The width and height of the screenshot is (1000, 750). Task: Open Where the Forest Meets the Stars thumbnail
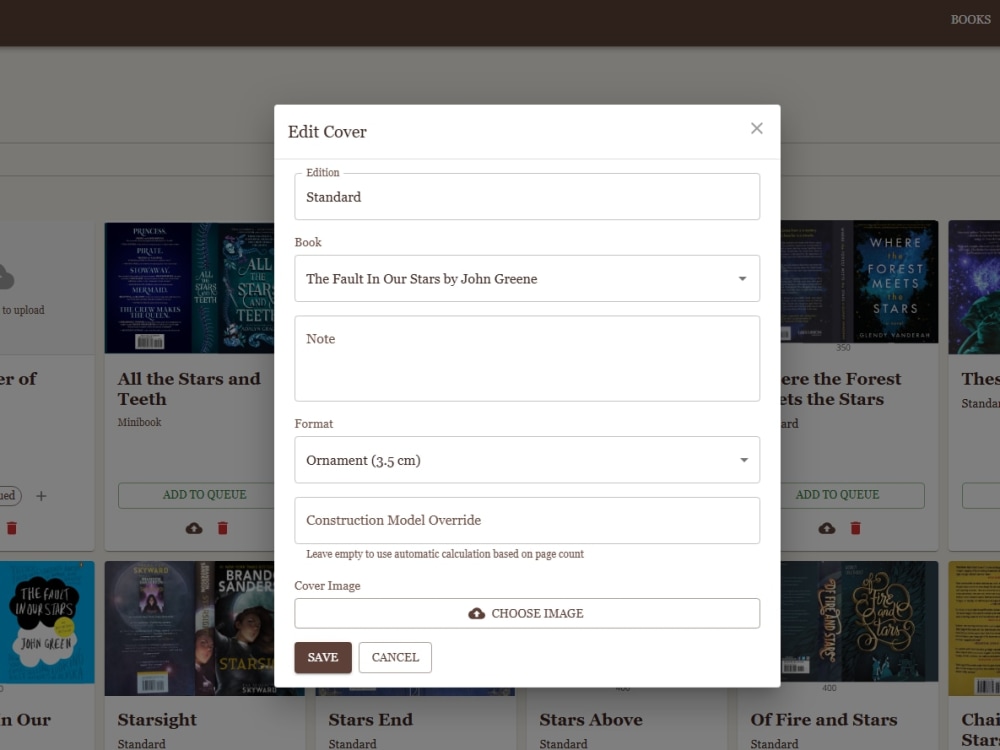coord(859,281)
